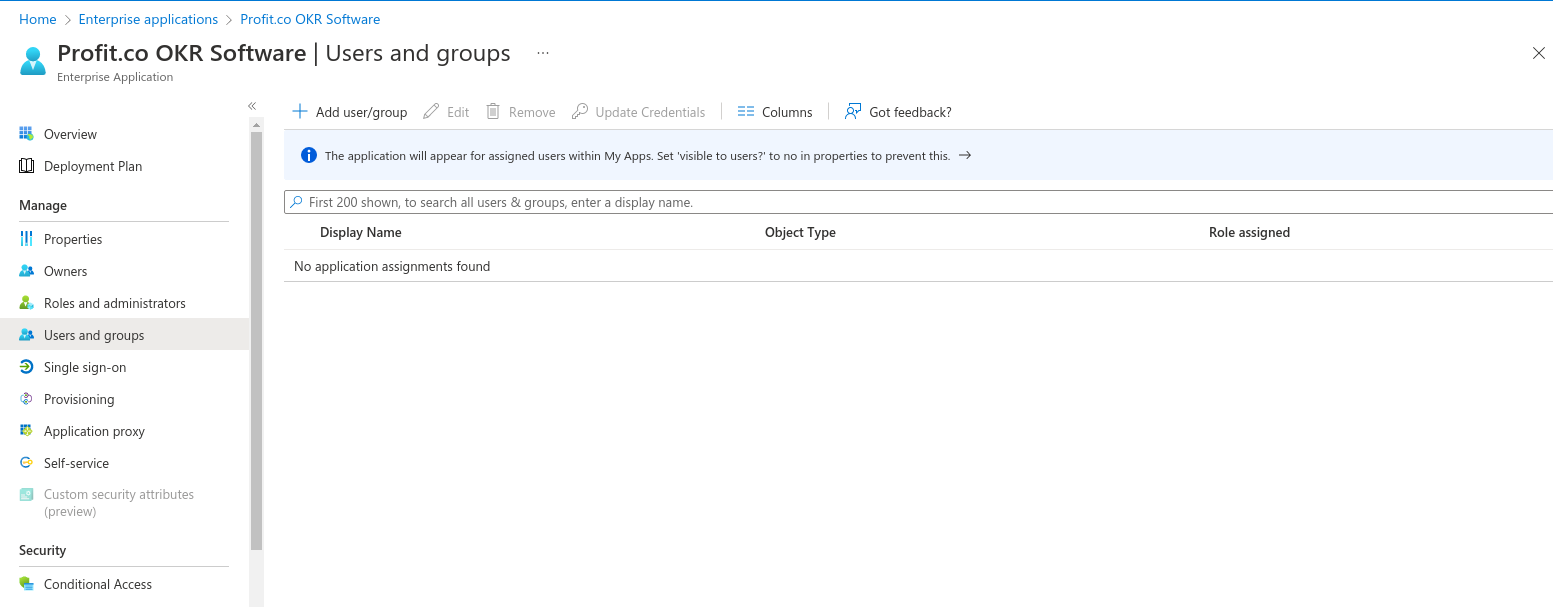Click the Columns layout icon
This screenshot has height=607, width=1553.
[745, 112]
